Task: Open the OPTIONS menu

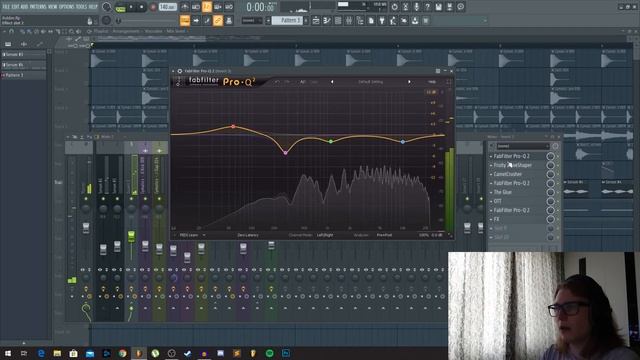Action: point(67,7)
